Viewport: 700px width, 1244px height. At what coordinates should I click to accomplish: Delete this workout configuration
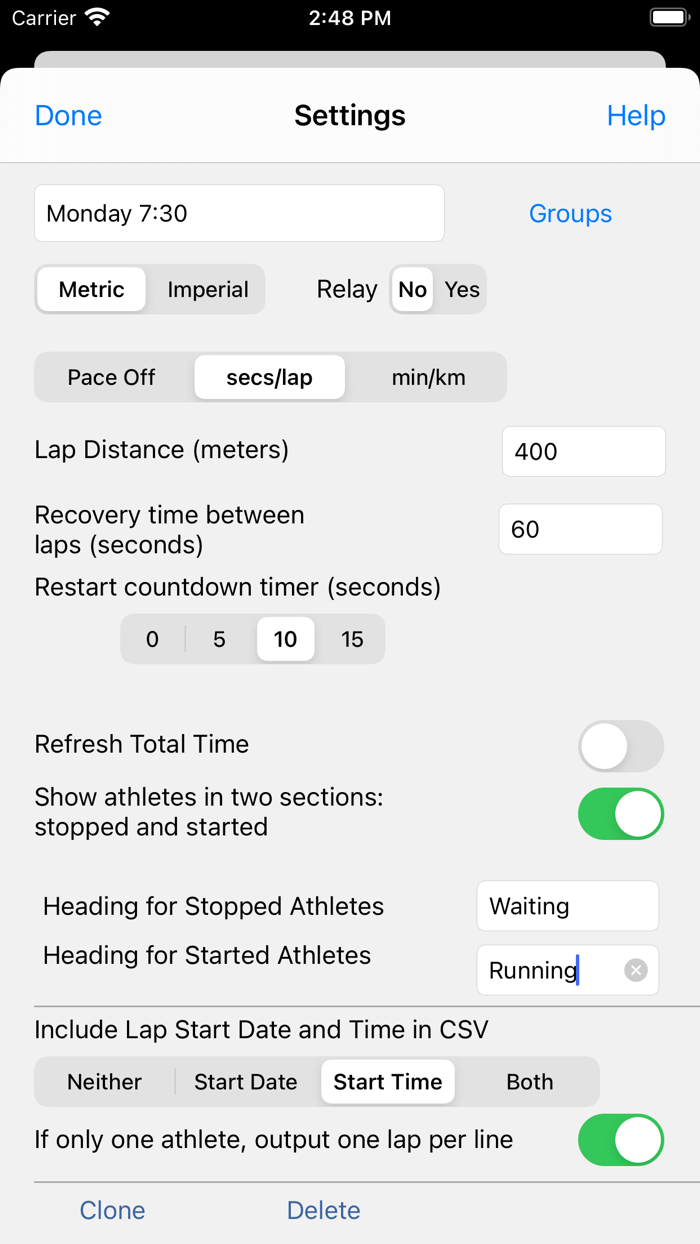(323, 1210)
